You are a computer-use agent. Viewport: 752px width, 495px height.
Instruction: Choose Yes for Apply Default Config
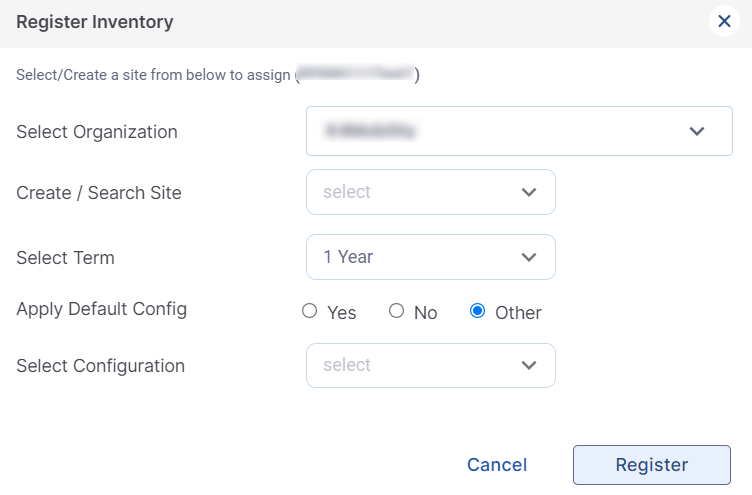[309, 311]
